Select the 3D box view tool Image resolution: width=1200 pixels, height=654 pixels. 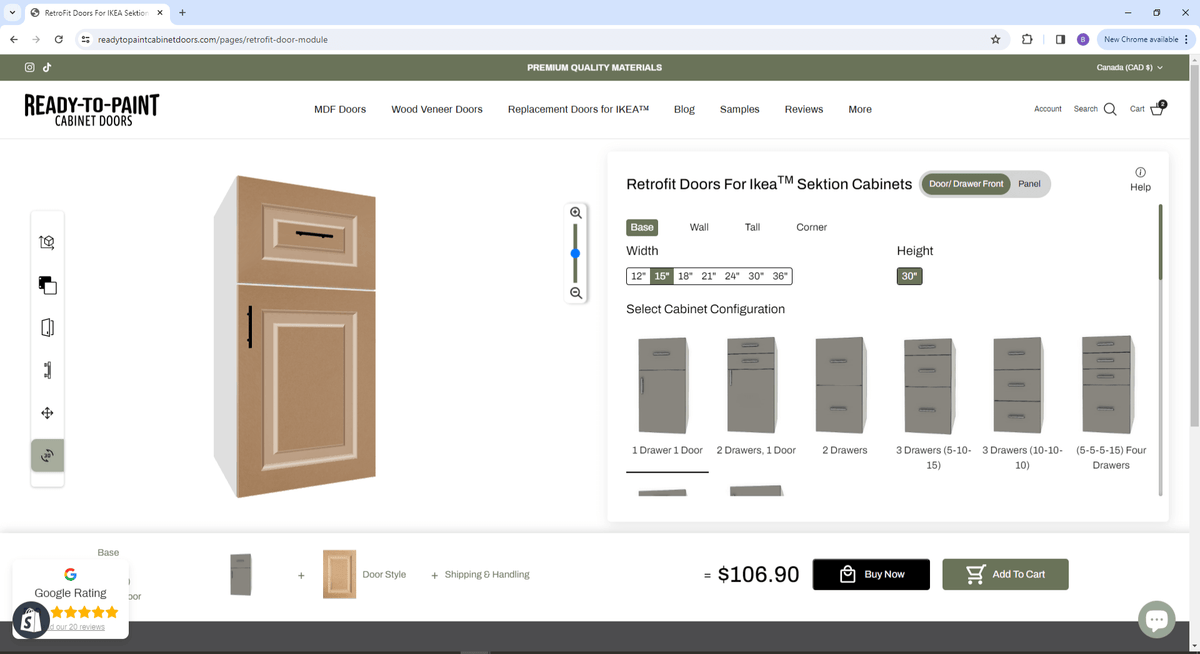tap(47, 241)
